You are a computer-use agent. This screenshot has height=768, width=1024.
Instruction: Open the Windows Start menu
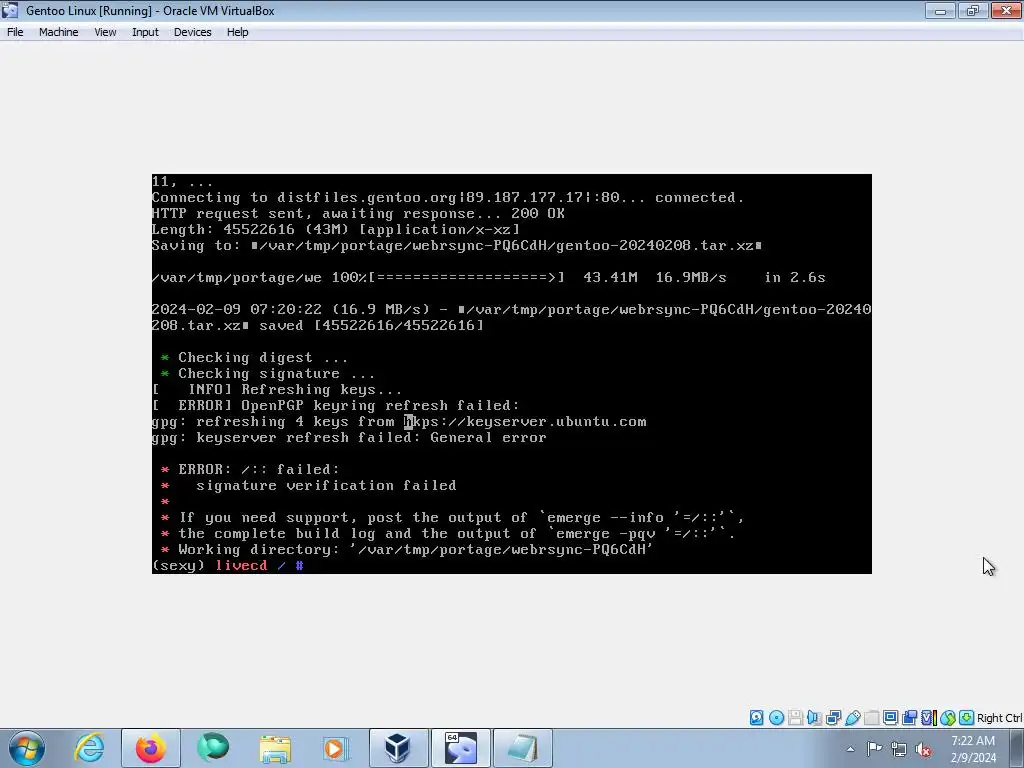pos(26,748)
